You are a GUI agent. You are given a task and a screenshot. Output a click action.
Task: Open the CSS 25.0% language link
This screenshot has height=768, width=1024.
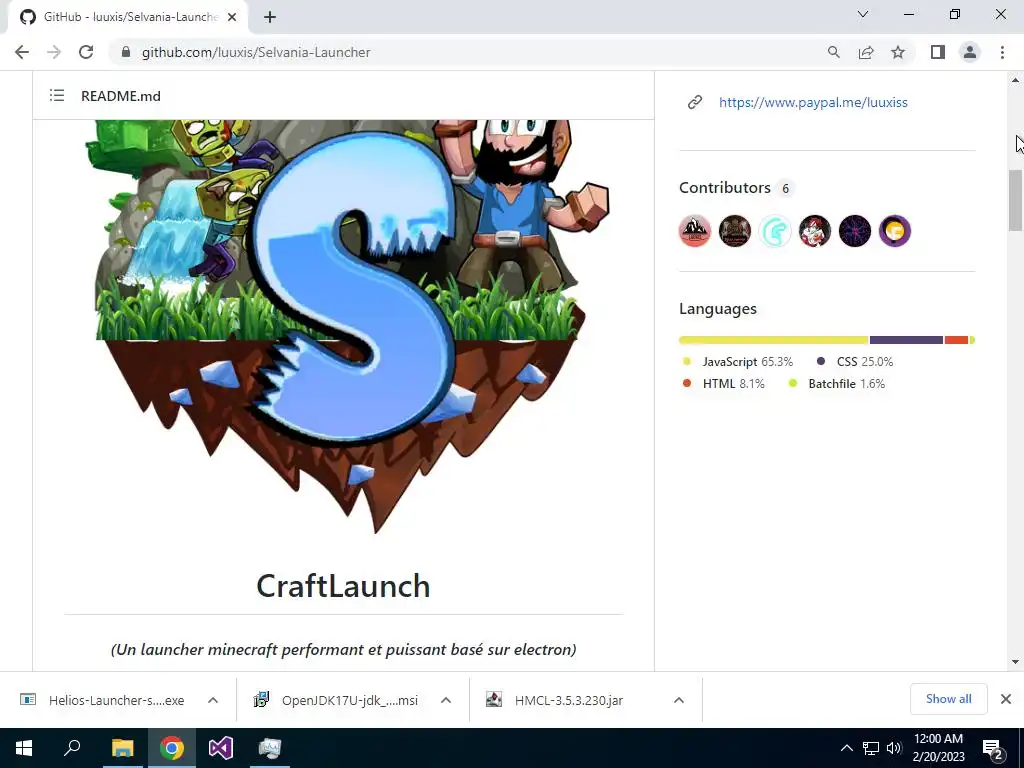[x=855, y=362]
